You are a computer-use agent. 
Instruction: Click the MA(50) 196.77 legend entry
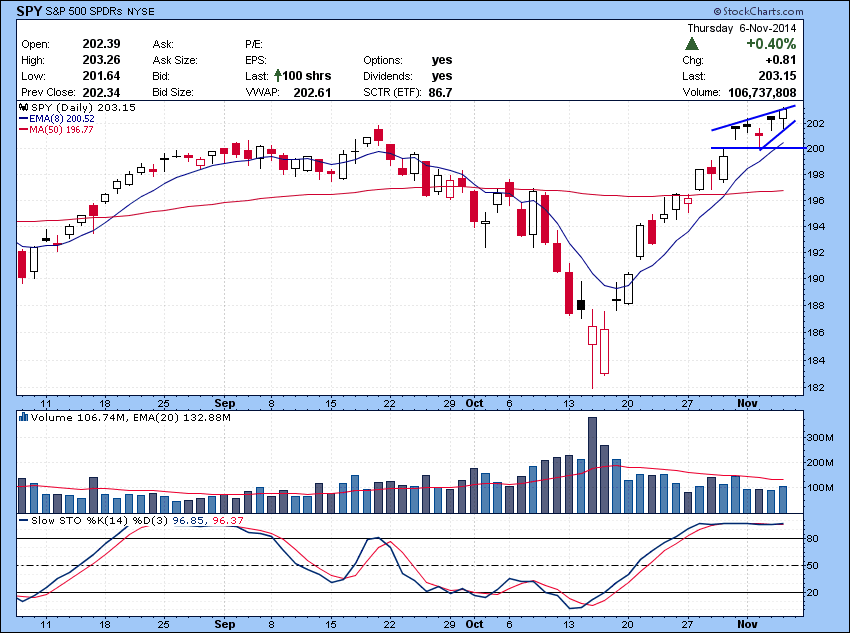click(56, 130)
